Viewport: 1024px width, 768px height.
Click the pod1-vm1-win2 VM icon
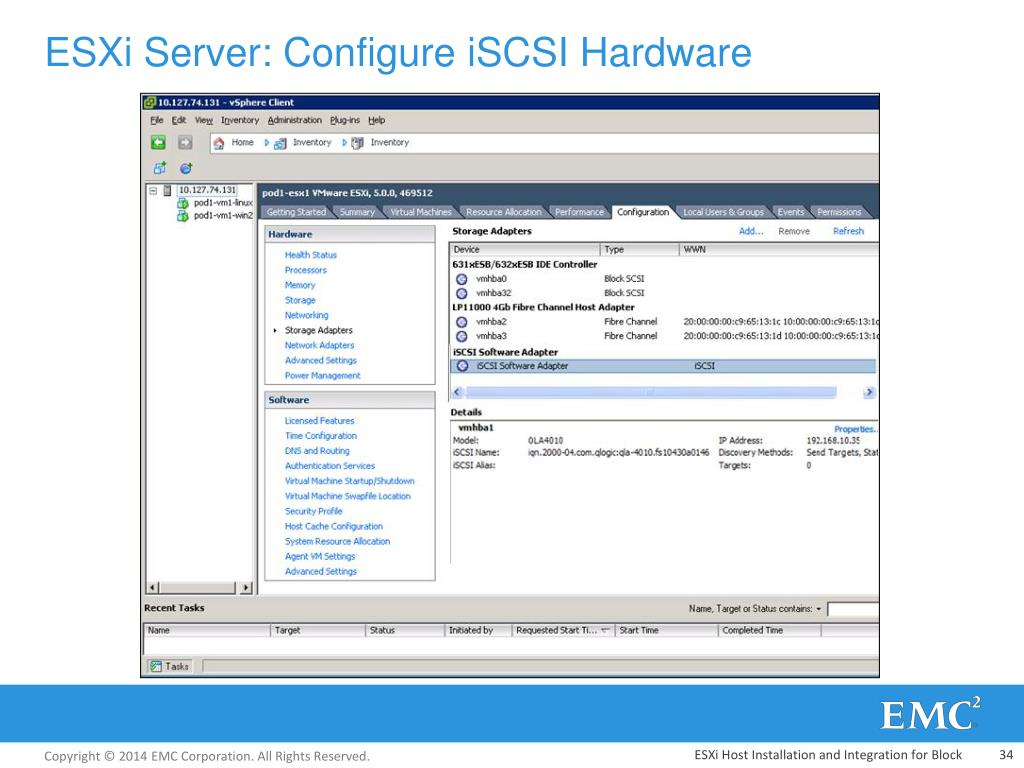pyautogui.click(x=183, y=216)
